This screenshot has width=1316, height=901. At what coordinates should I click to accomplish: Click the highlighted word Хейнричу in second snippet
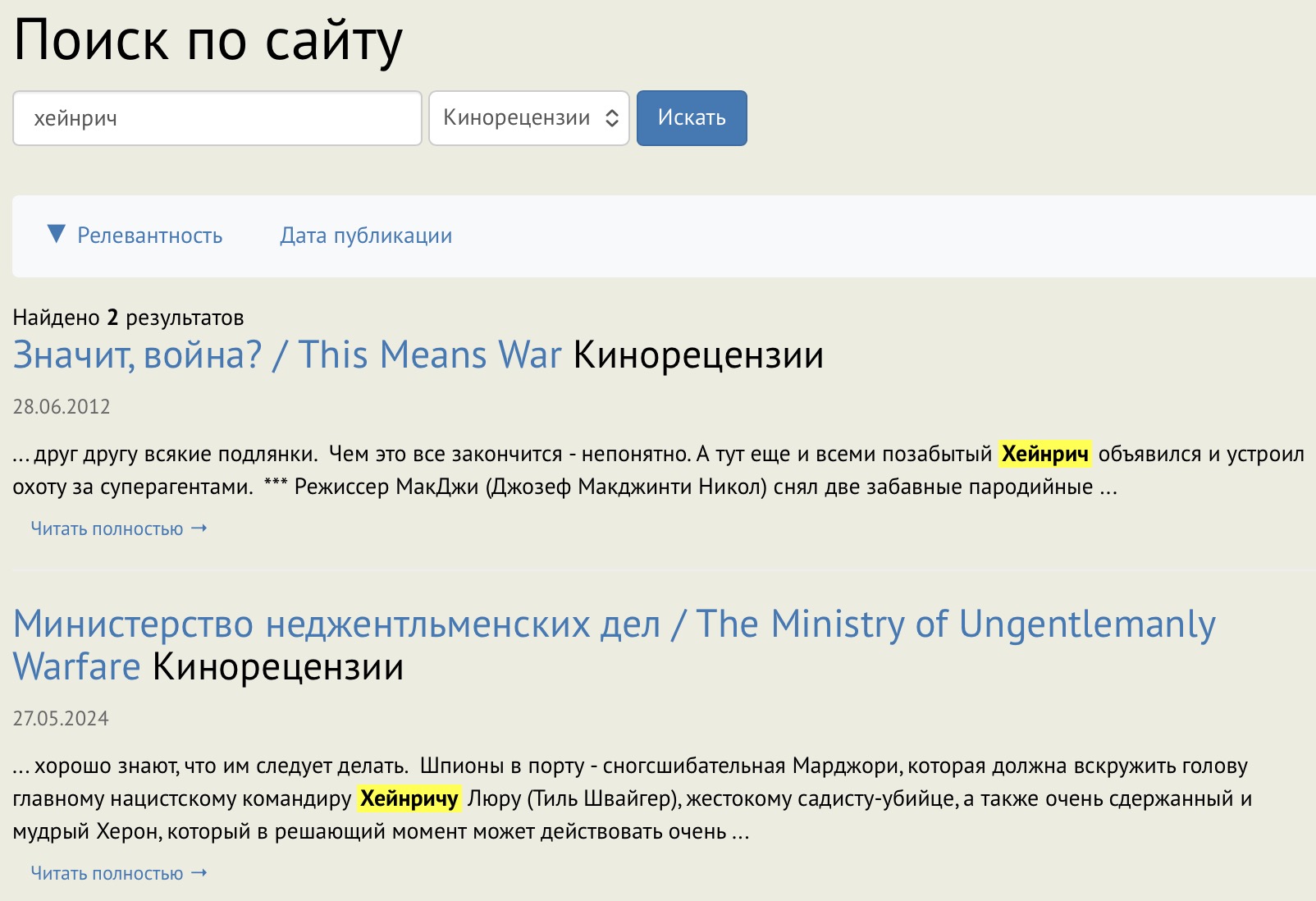tap(409, 798)
